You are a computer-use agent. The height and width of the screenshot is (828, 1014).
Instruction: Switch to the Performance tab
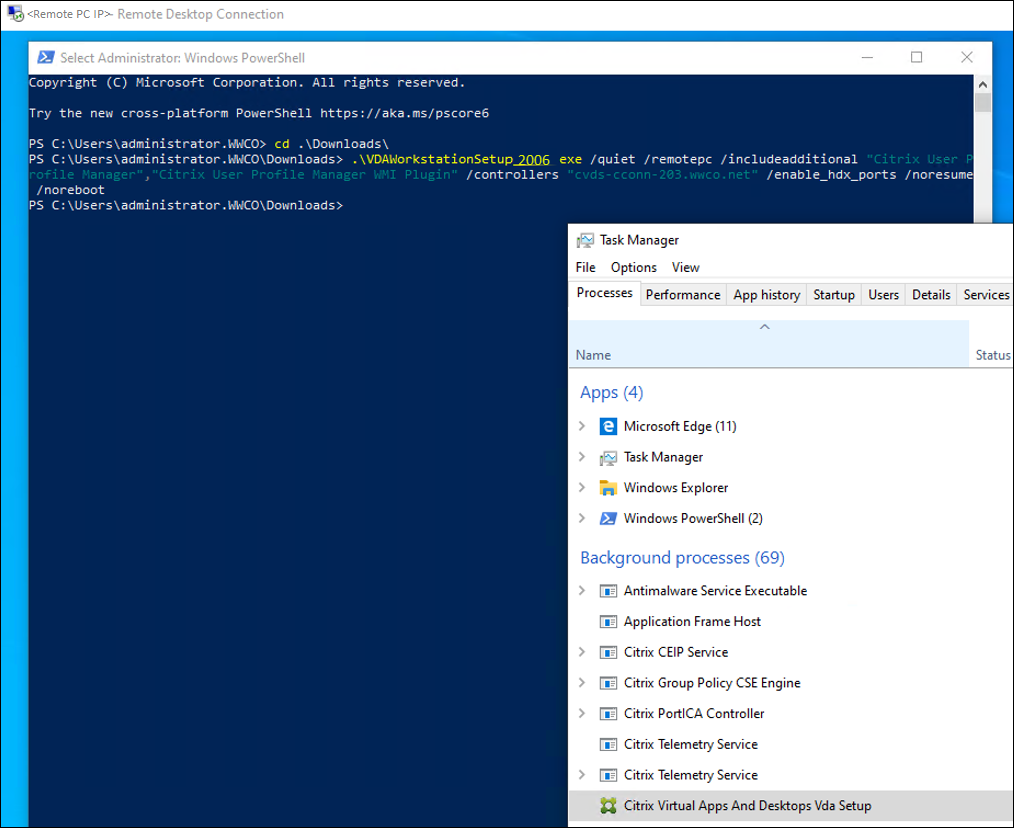pyautogui.click(x=682, y=295)
